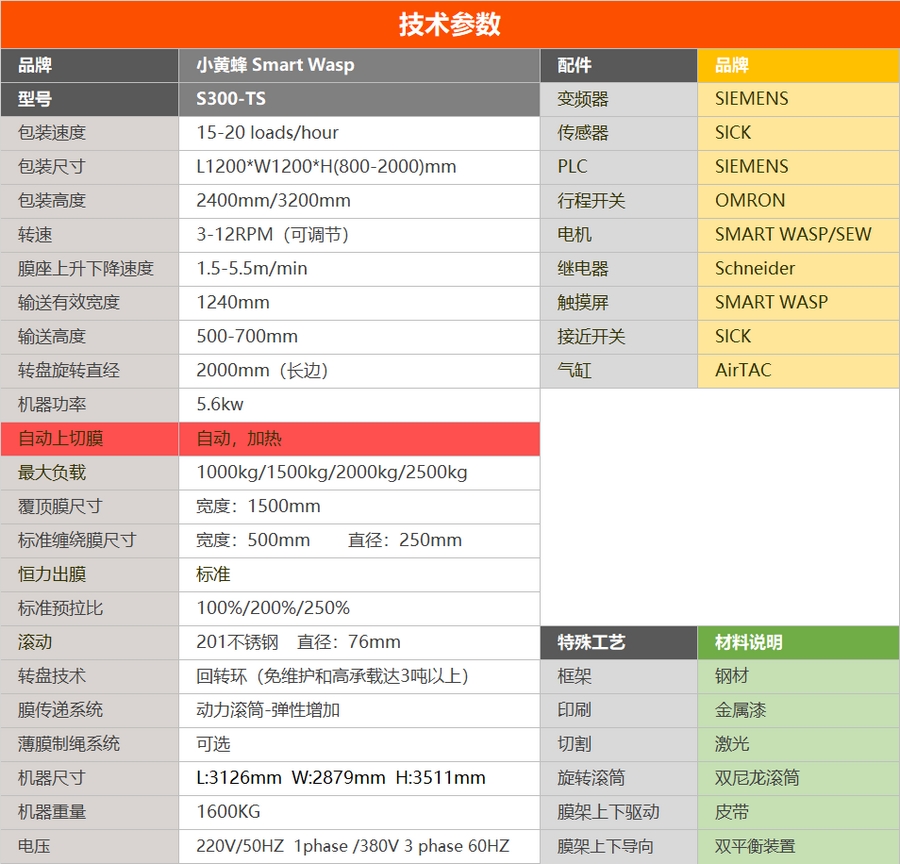Select the 行程开关 accessory label
The height and width of the screenshot is (864, 900).
coord(619,200)
